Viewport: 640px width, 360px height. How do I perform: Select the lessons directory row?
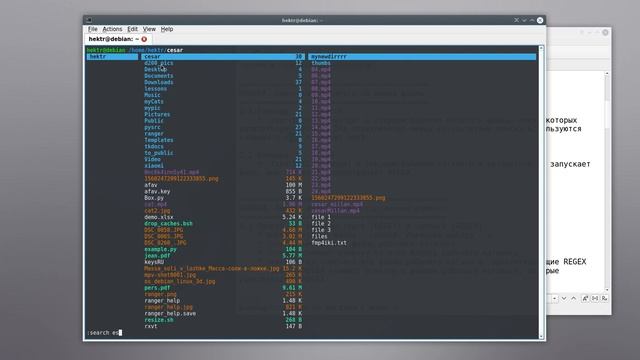tap(222, 89)
